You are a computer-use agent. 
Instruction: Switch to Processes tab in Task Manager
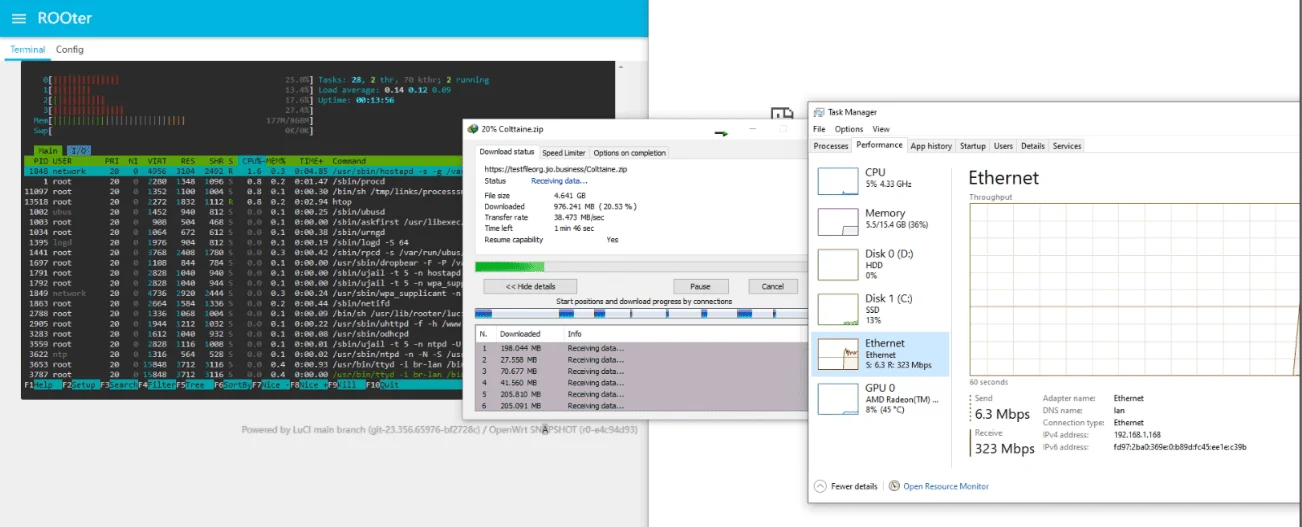pyautogui.click(x=831, y=146)
